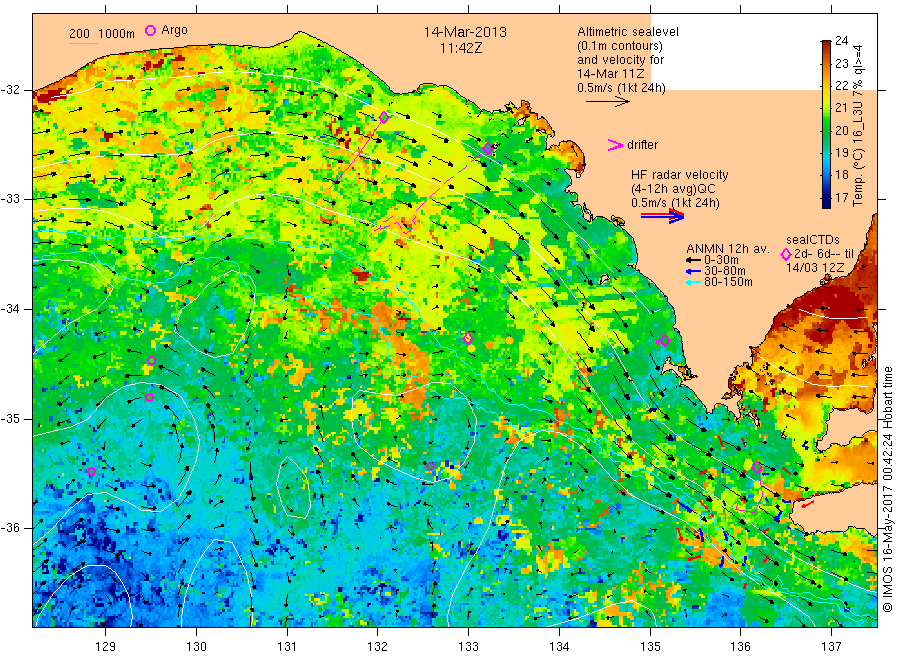900x660 pixels.
Task: Click the 'Altimetric sealevel' text
Action: point(628,32)
